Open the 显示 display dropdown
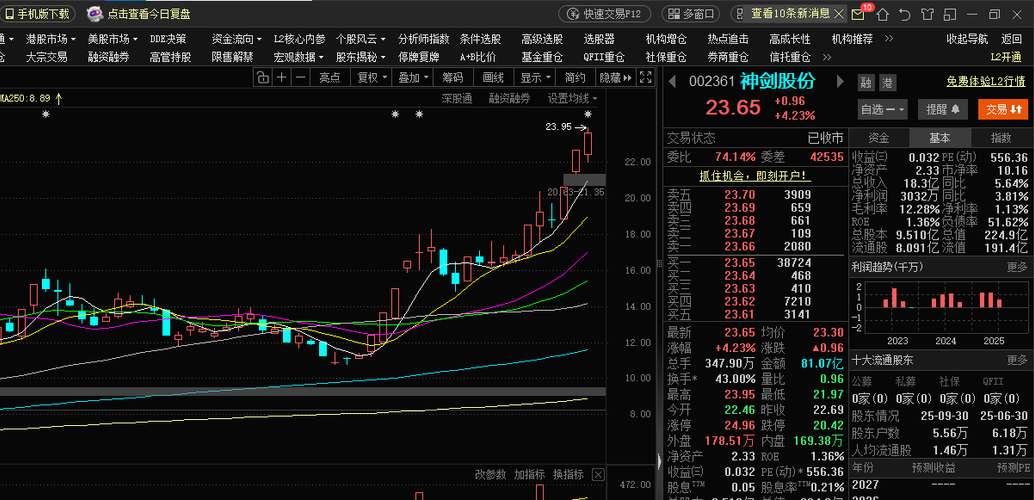 [x=535, y=78]
